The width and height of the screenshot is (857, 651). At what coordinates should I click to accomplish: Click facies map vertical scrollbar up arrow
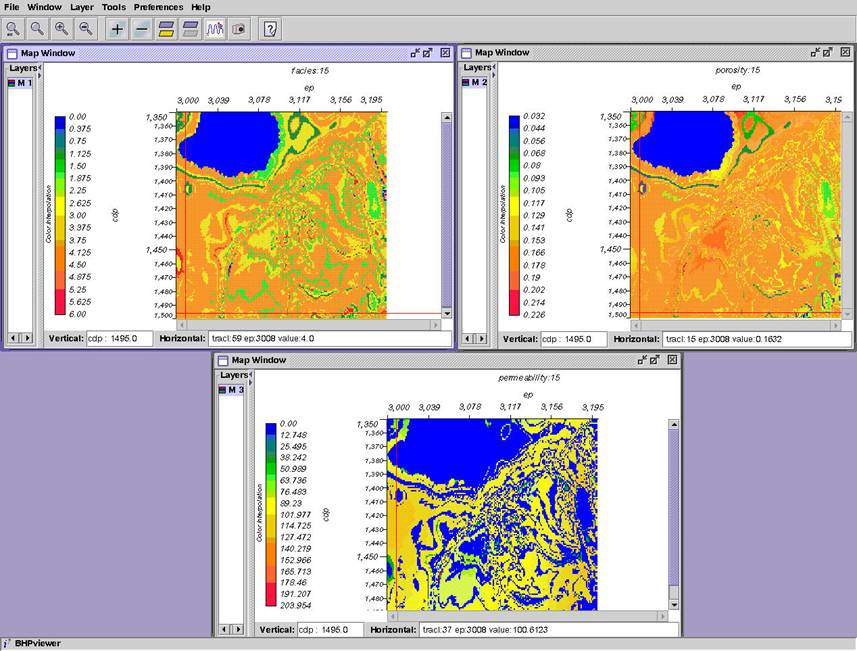point(447,118)
